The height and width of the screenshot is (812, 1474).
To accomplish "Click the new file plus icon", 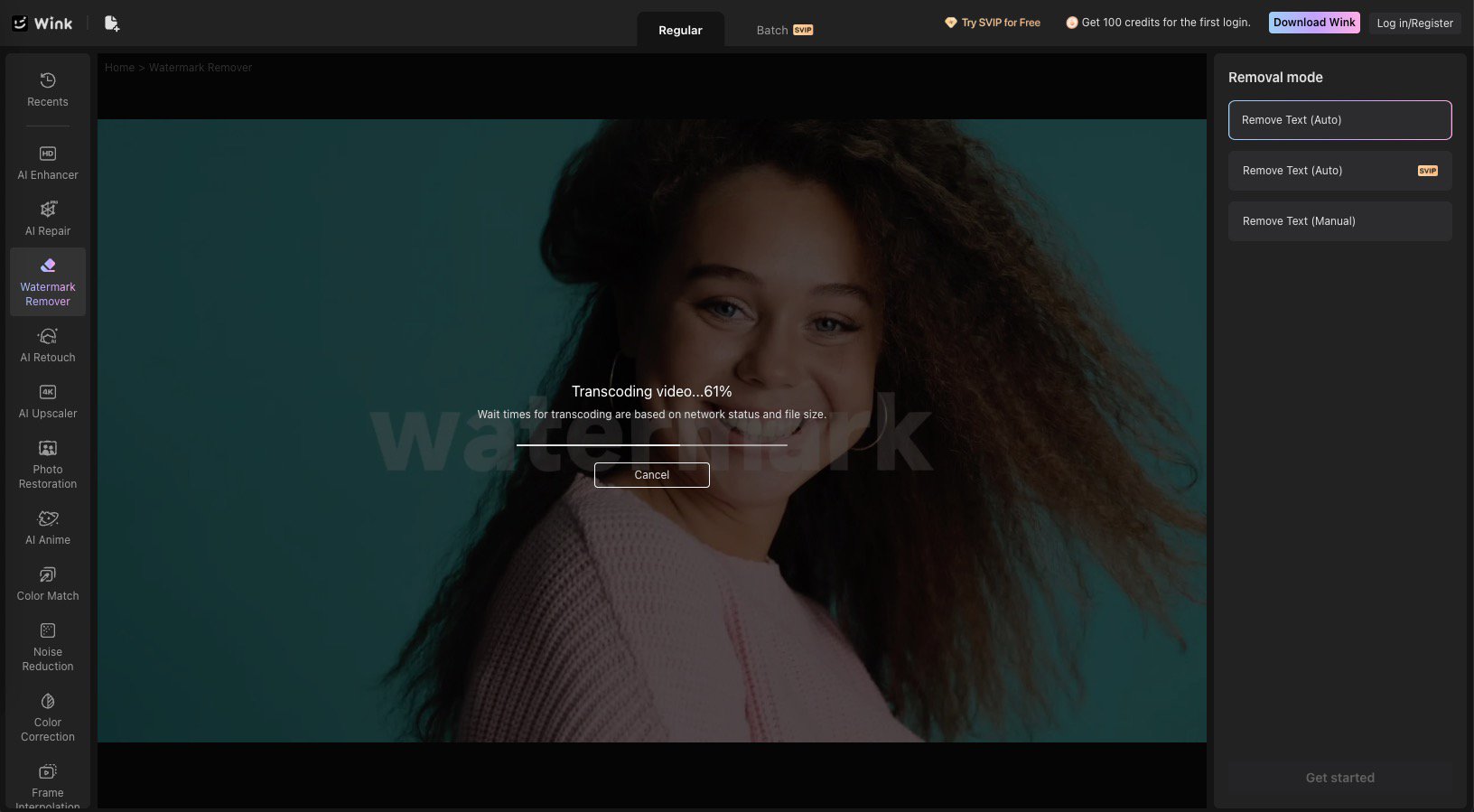I will click(111, 23).
